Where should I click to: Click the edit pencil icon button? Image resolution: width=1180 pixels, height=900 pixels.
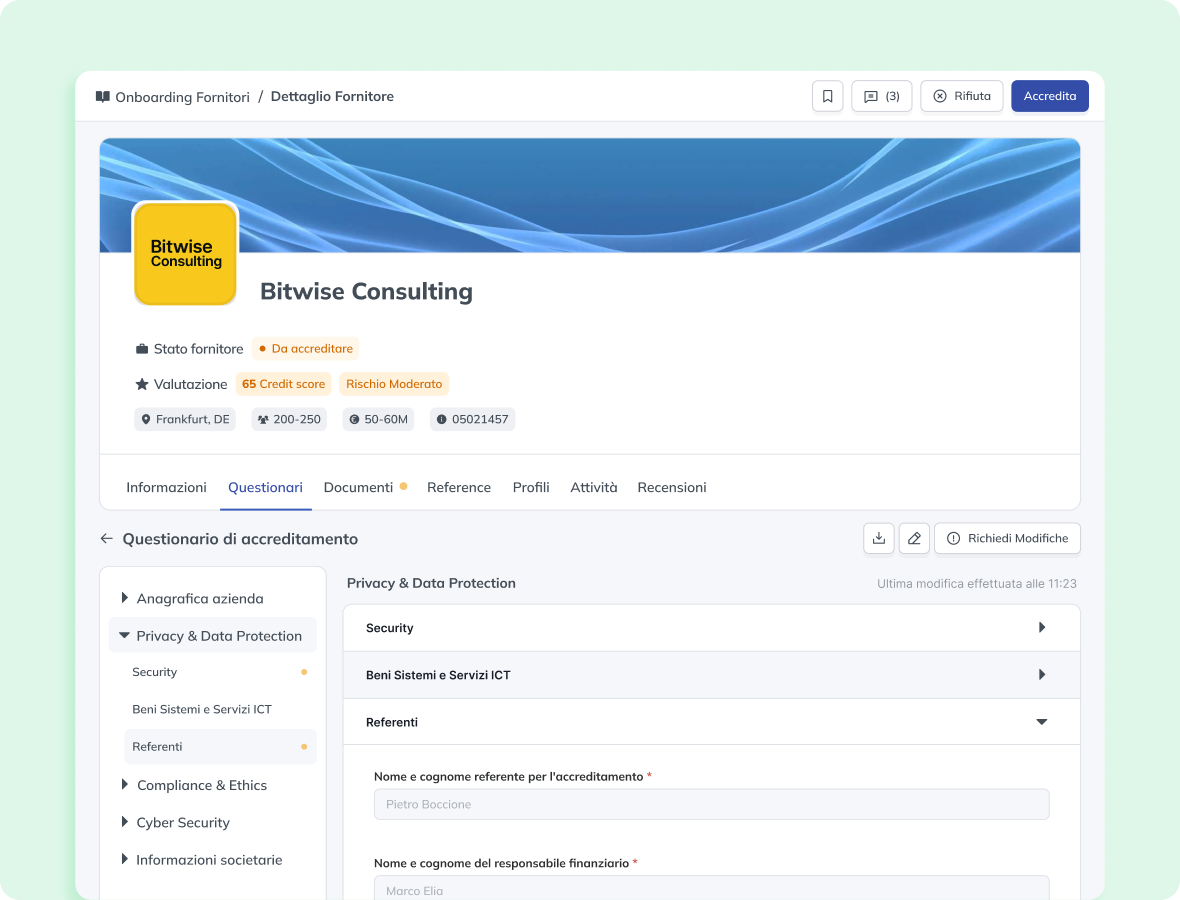(x=914, y=538)
